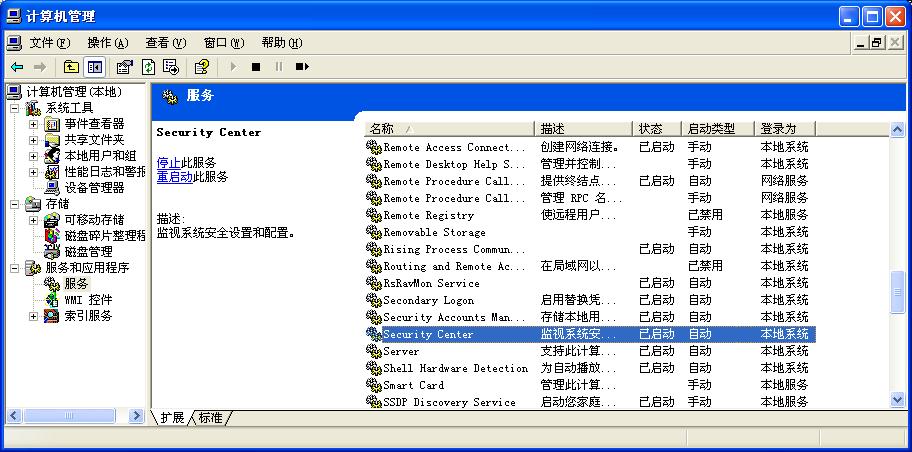
Task: Click the services list scroll down arrow
Action: [x=897, y=400]
